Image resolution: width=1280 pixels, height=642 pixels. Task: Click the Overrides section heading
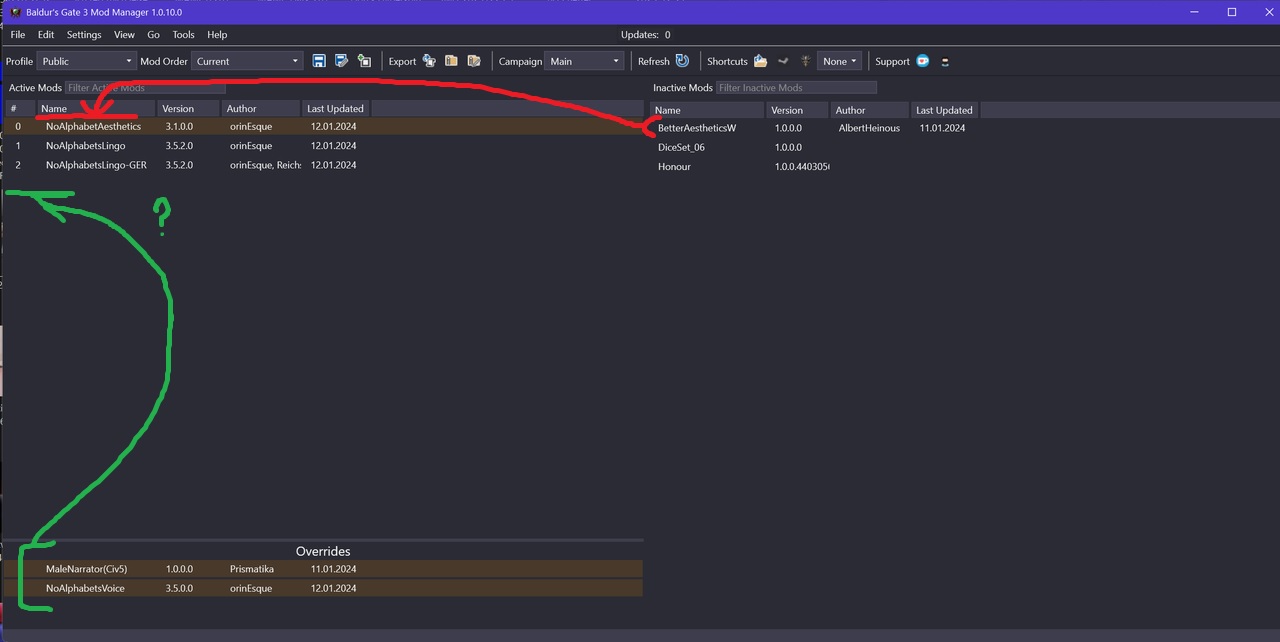coord(323,551)
